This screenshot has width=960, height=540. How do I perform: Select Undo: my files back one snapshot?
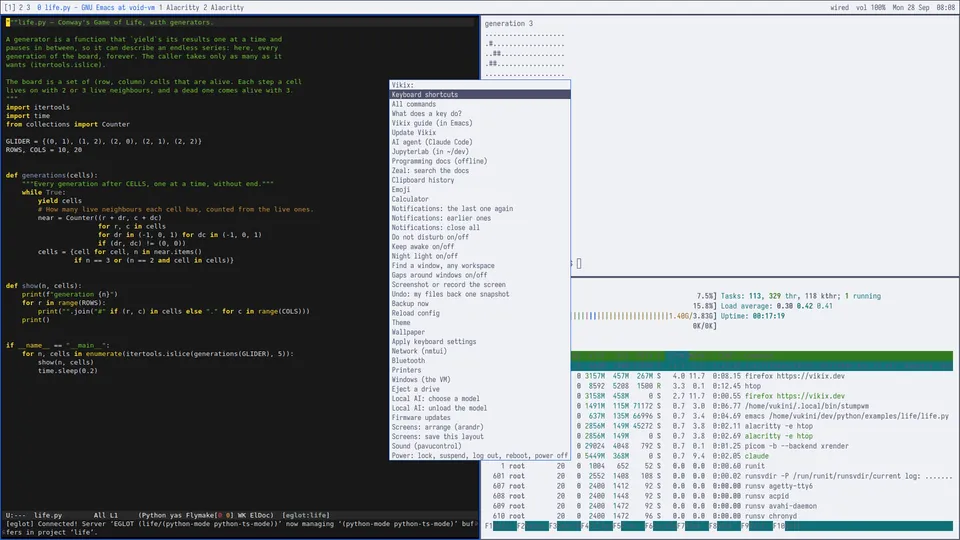tap(480, 294)
